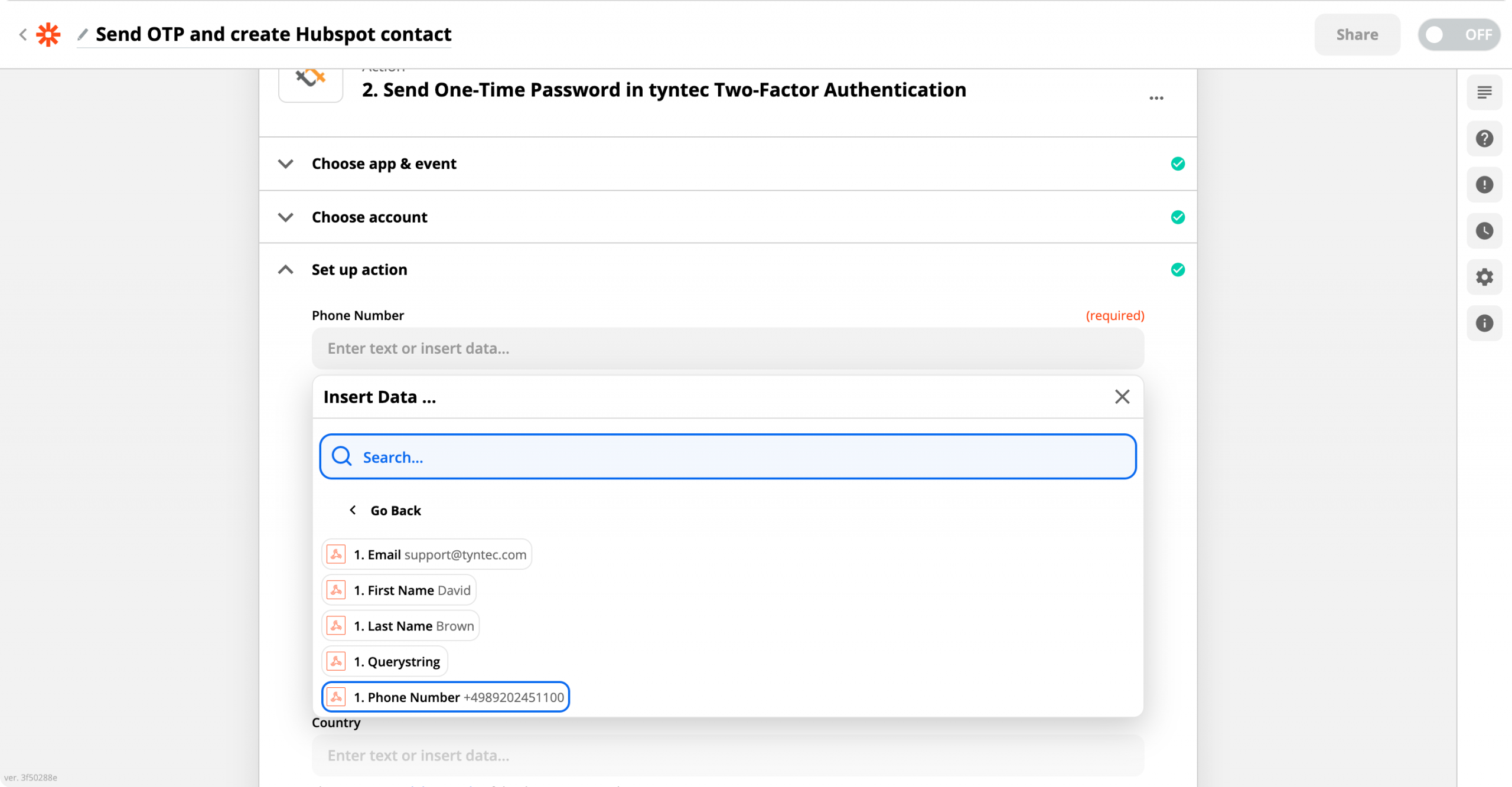Viewport: 1512px width, 787px height.
Task: Select the step 2 title Send One-Time Password
Action: coord(664,90)
